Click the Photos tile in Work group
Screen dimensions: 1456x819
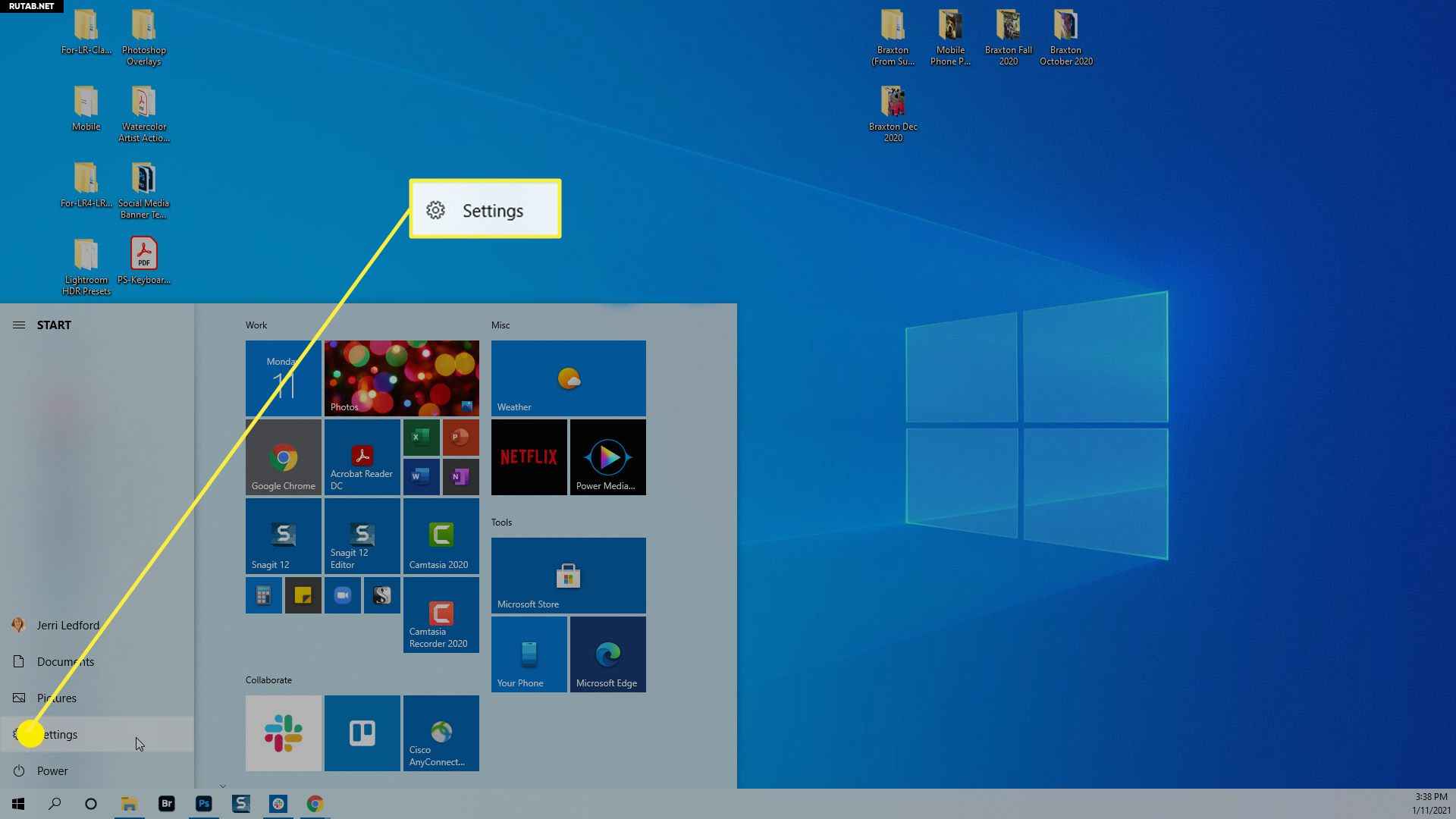click(401, 376)
